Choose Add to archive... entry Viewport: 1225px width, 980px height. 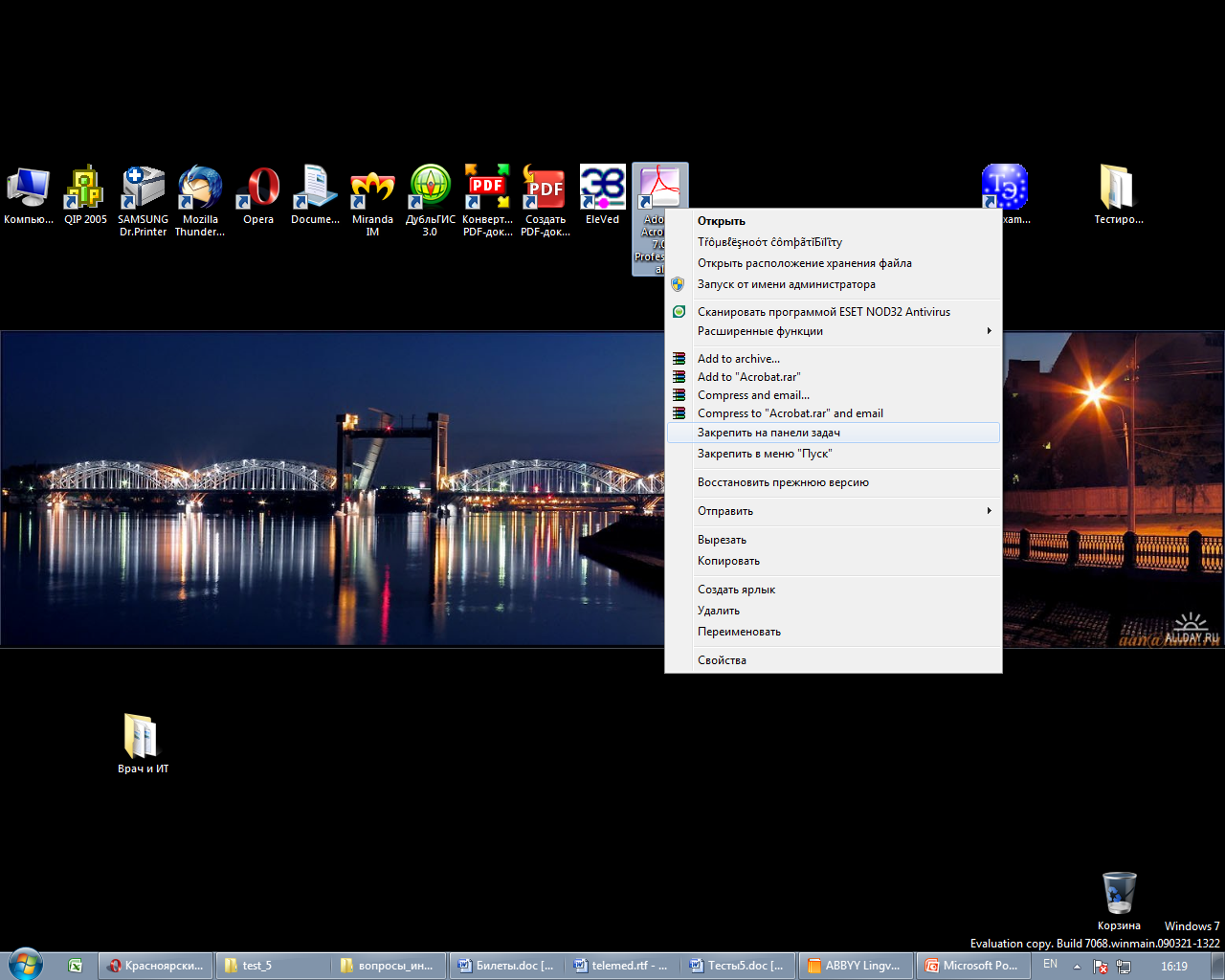click(x=834, y=359)
